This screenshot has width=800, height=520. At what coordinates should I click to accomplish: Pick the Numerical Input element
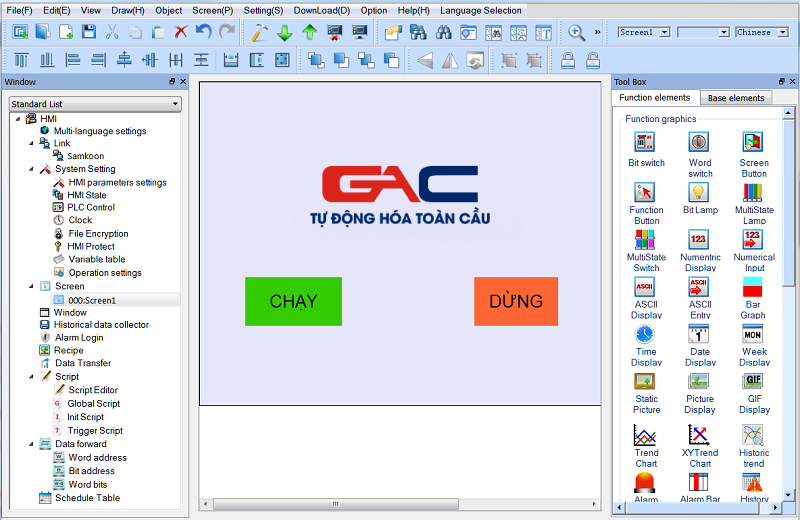pyautogui.click(x=753, y=245)
